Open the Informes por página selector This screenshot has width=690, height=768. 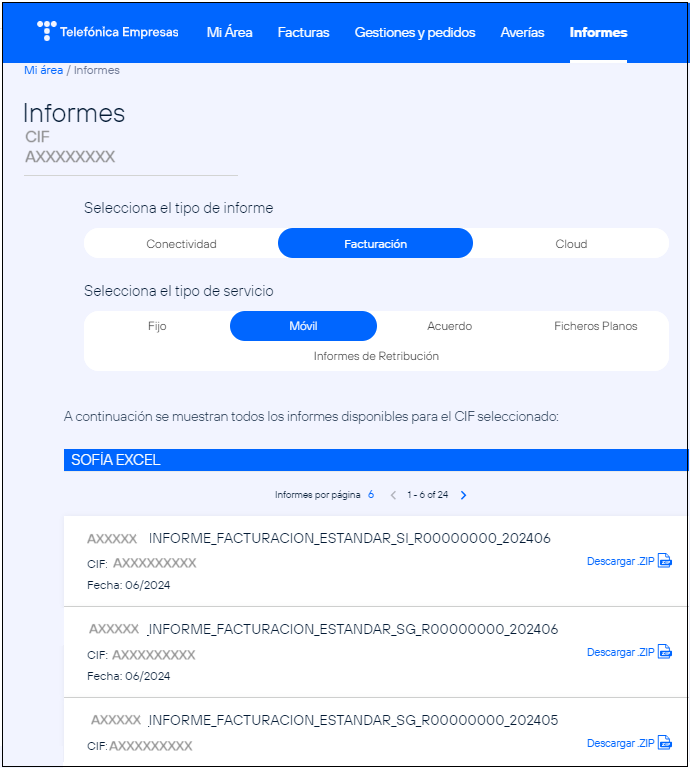(x=370, y=495)
